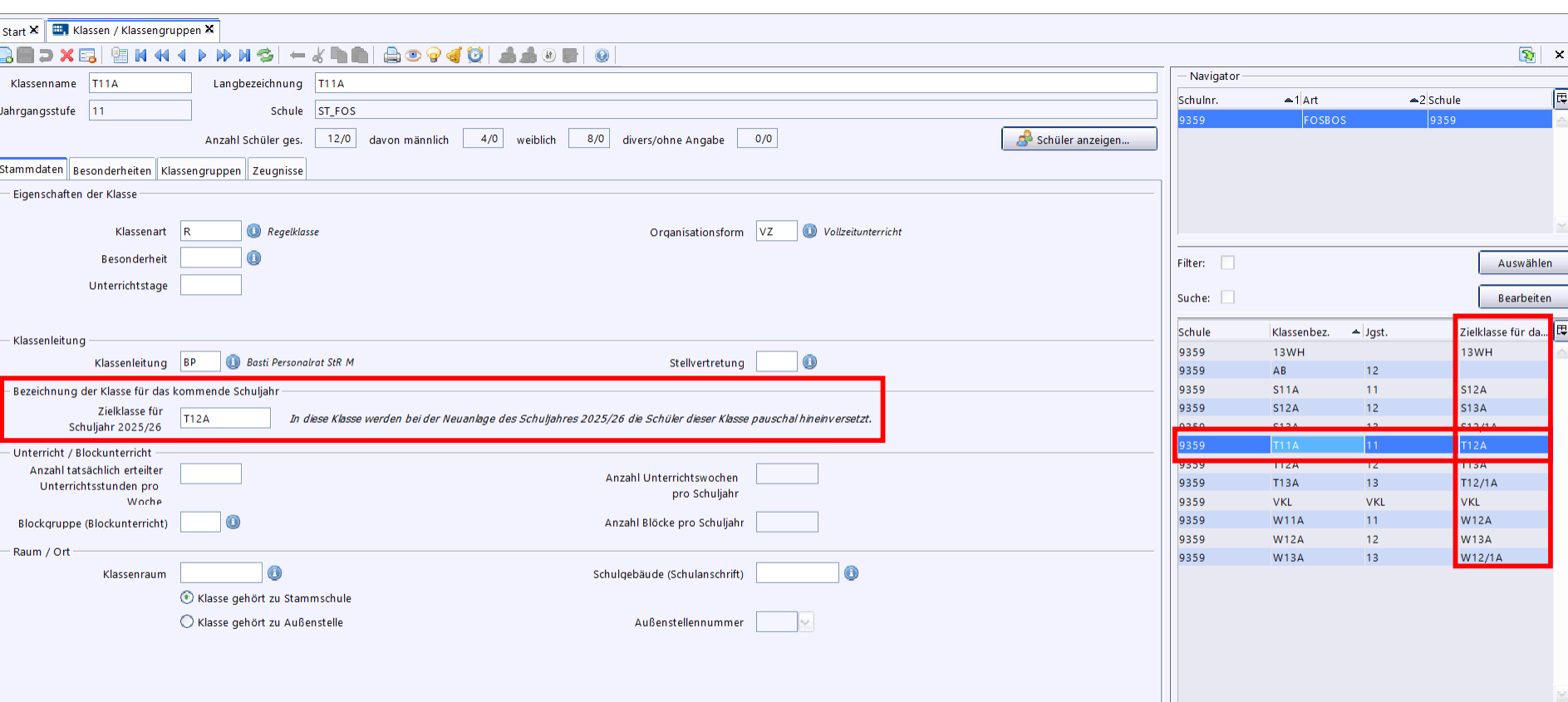
Task: Open info lookup next to Klassenart
Action: tap(254, 231)
